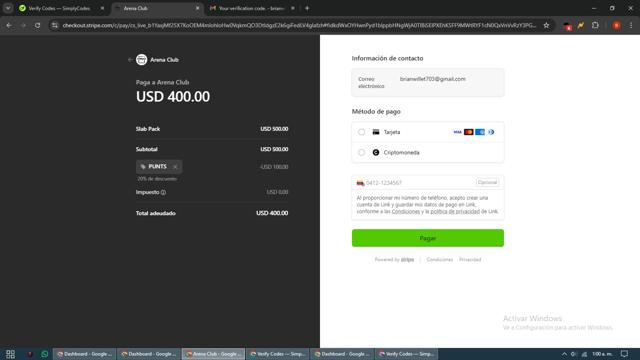The height and width of the screenshot is (360, 640).
Task: Click the card icon beside Tarjeta
Action: (376, 132)
